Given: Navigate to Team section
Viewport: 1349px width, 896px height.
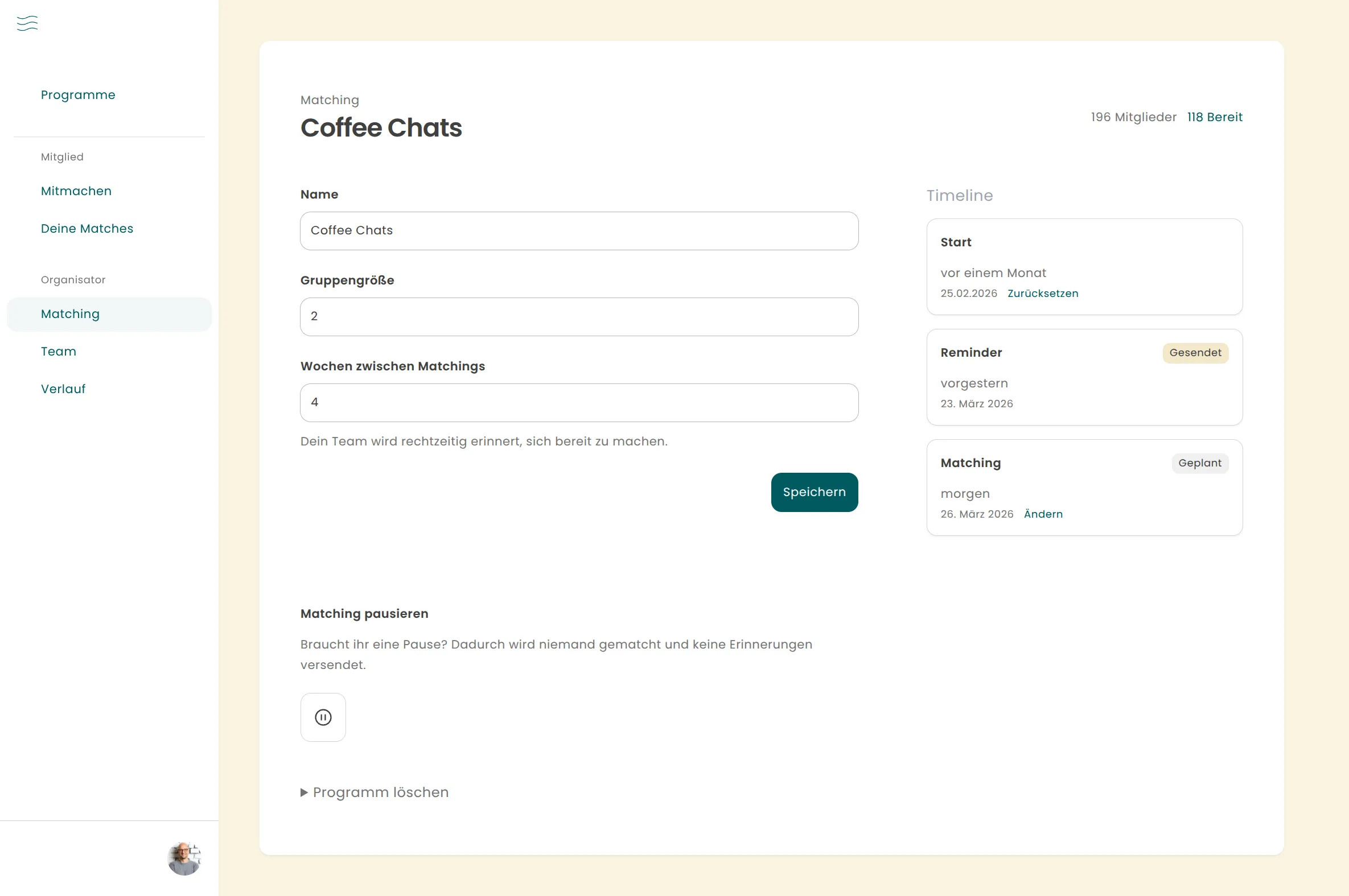Looking at the screenshot, I should pos(58,352).
